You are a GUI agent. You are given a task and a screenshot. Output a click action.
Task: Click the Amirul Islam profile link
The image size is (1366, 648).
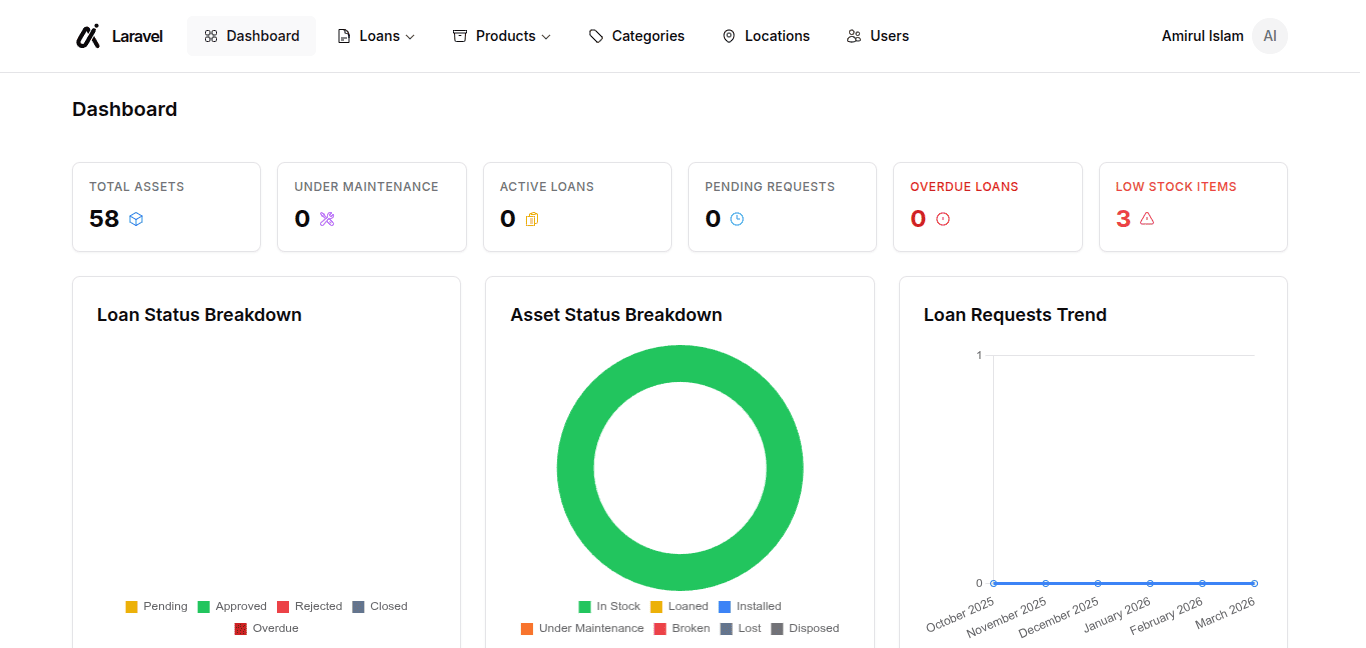1202,36
